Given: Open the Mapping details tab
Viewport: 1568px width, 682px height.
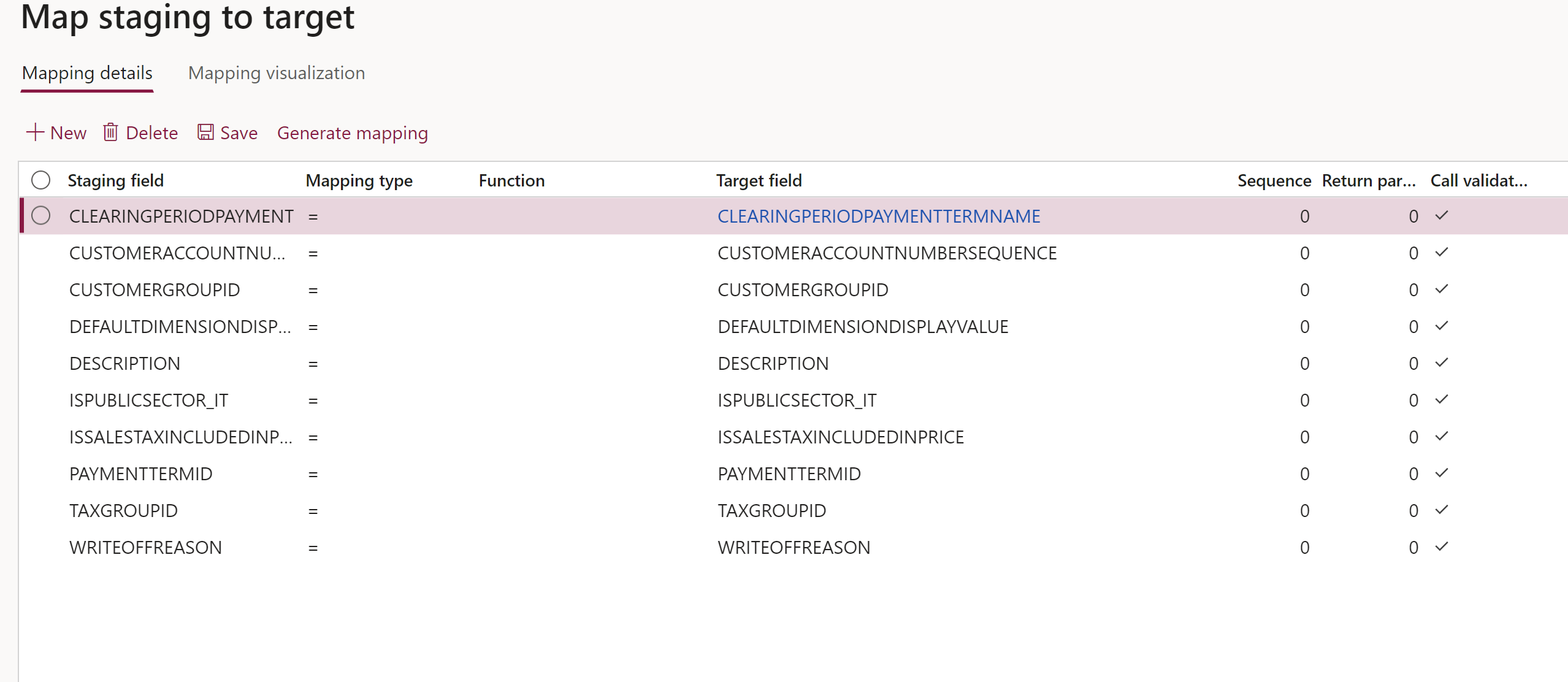Looking at the screenshot, I should pos(87,73).
